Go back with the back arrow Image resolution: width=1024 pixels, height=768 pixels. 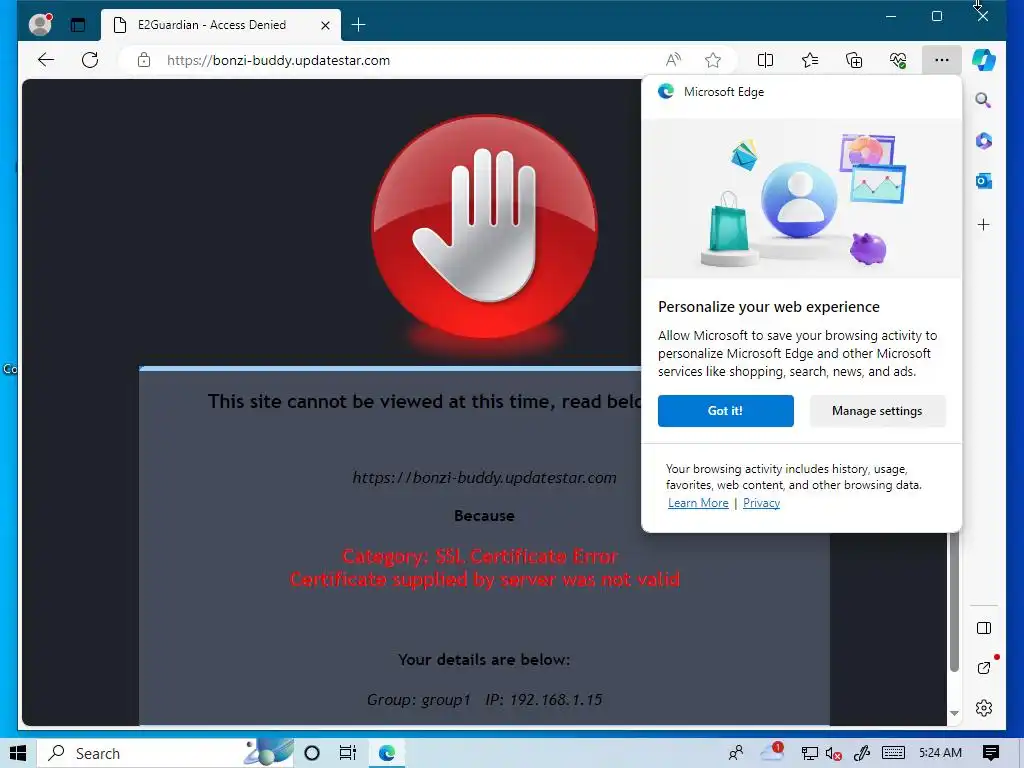point(46,60)
